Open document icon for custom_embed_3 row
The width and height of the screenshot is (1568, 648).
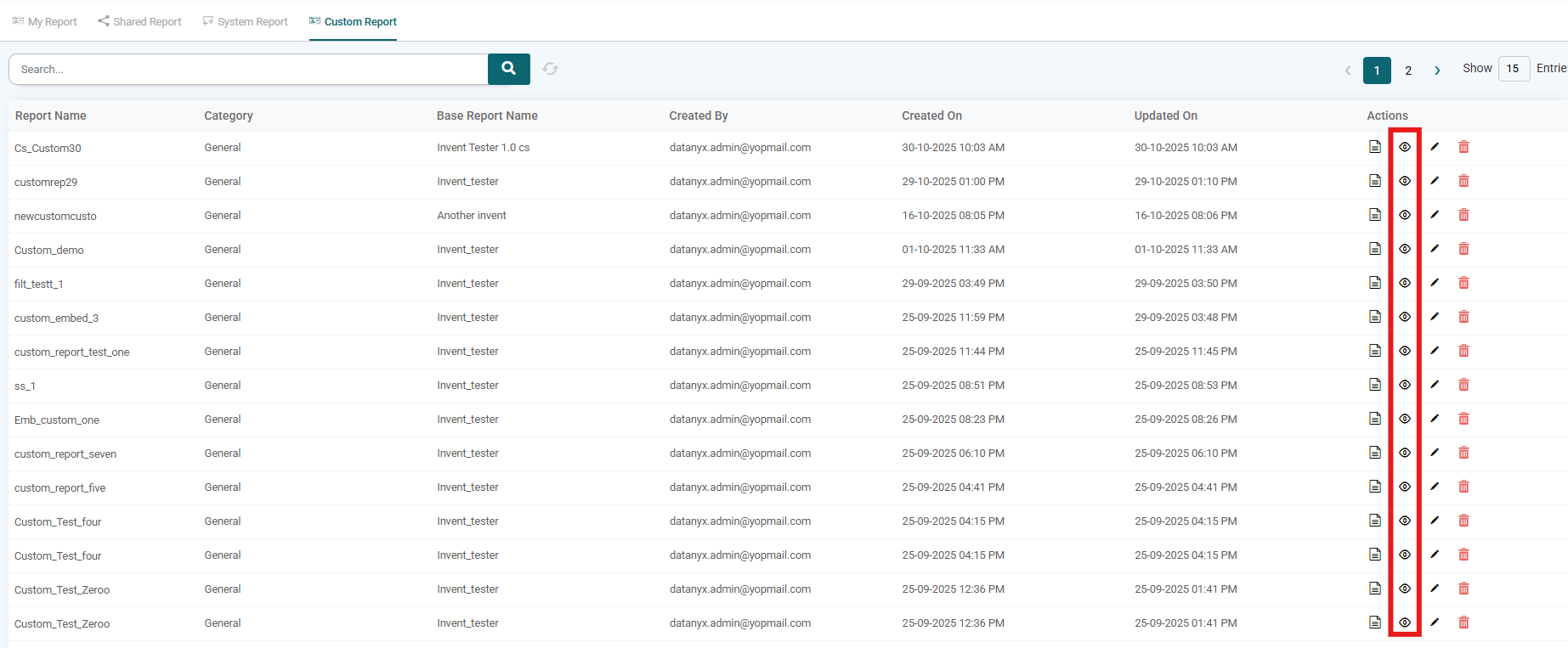1375,317
